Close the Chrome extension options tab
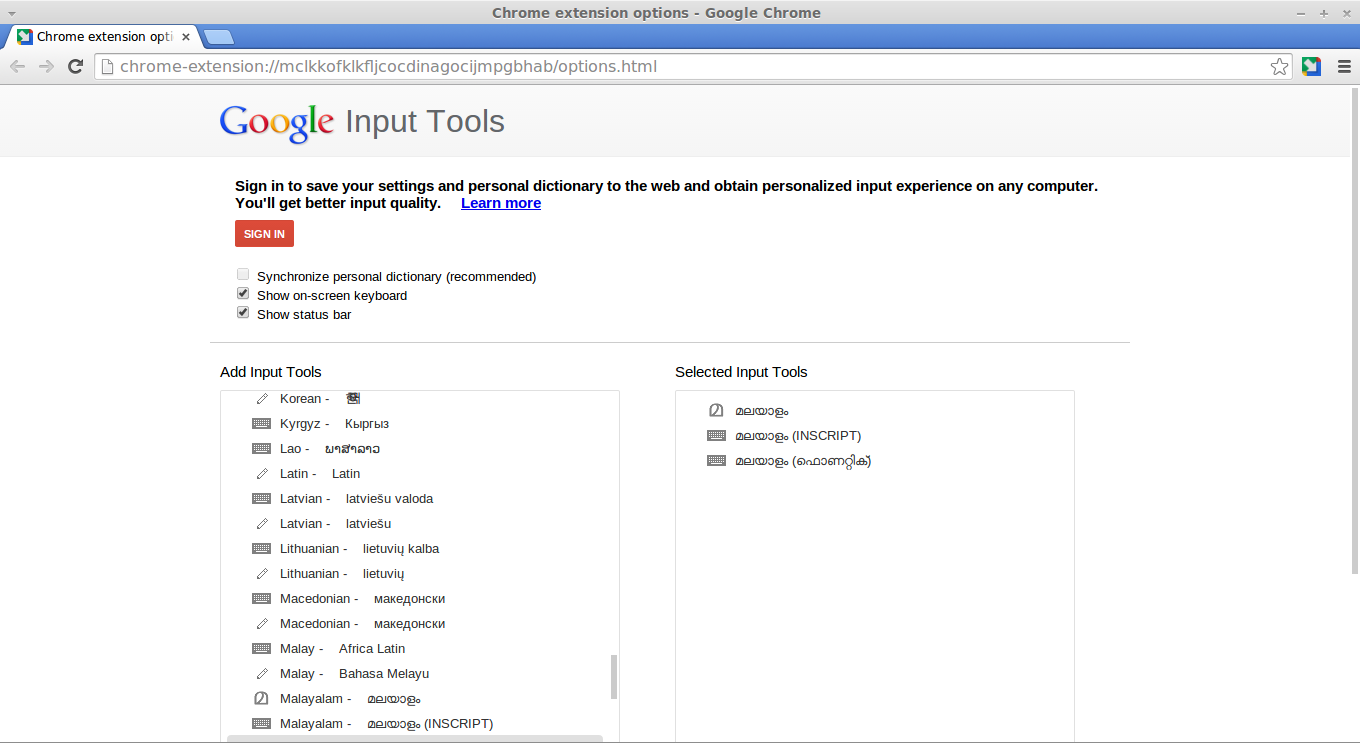This screenshot has height=743, width=1360. (186, 37)
